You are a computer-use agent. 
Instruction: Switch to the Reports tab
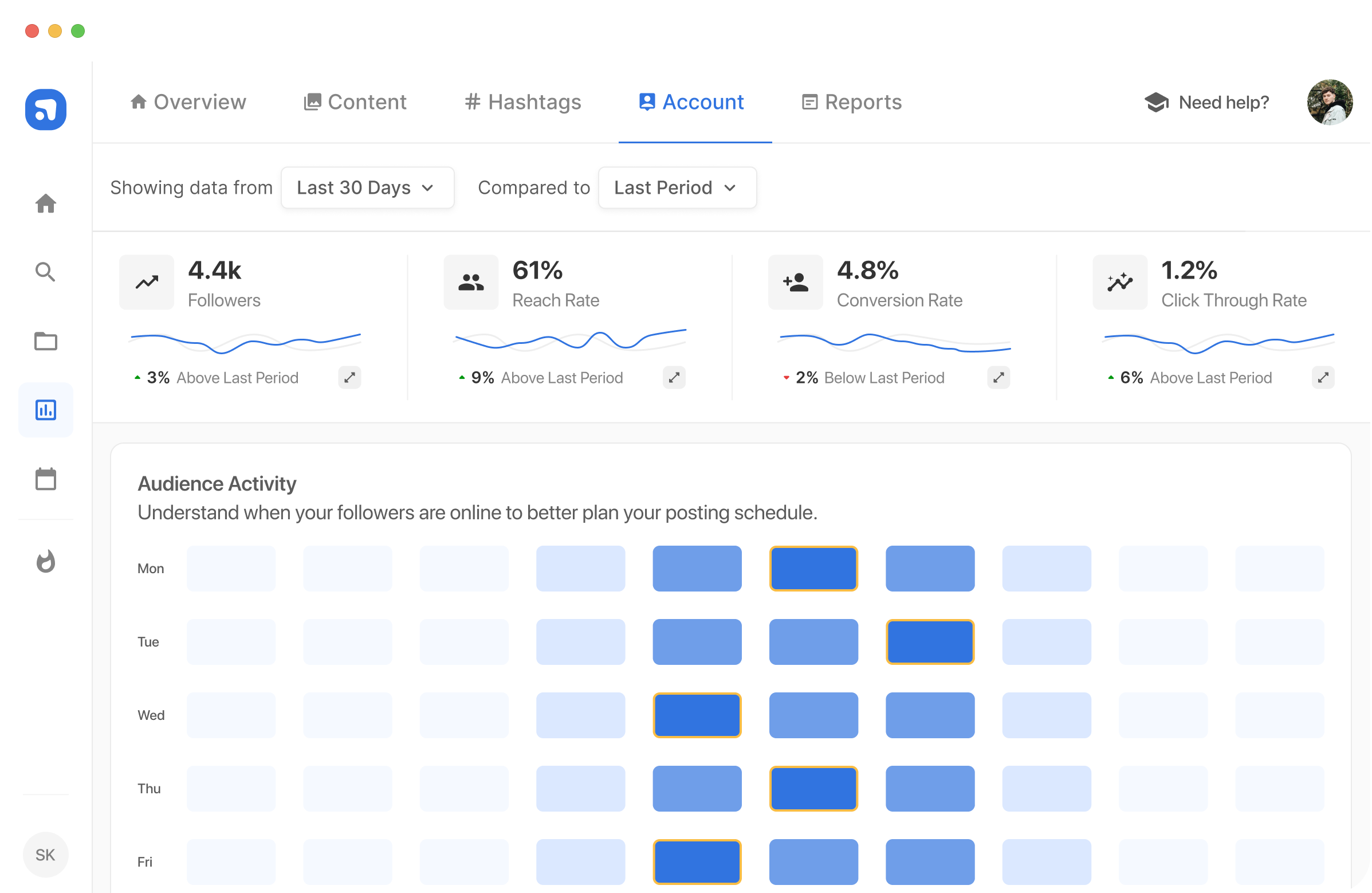click(x=851, y=102)
